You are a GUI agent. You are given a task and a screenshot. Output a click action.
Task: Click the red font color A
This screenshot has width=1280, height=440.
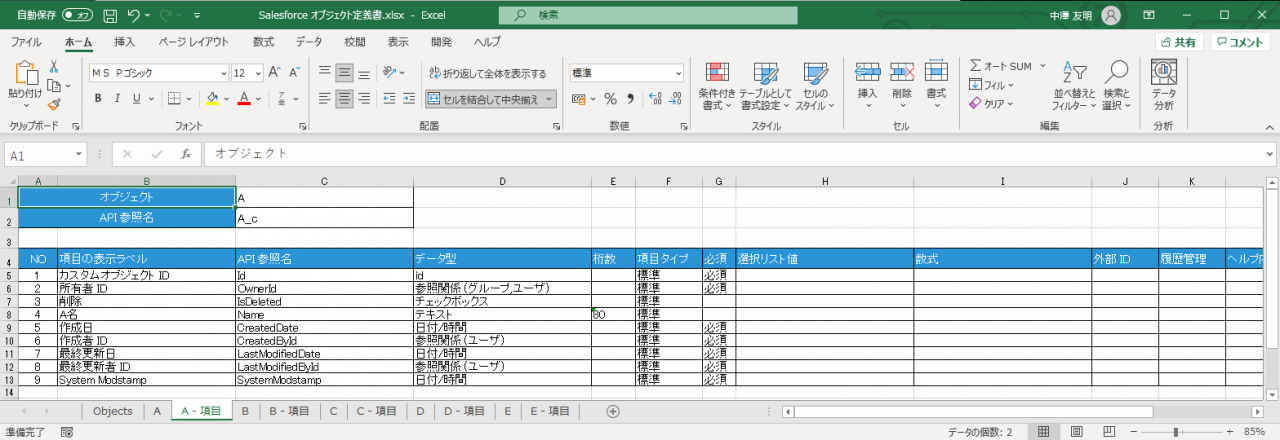243,98
